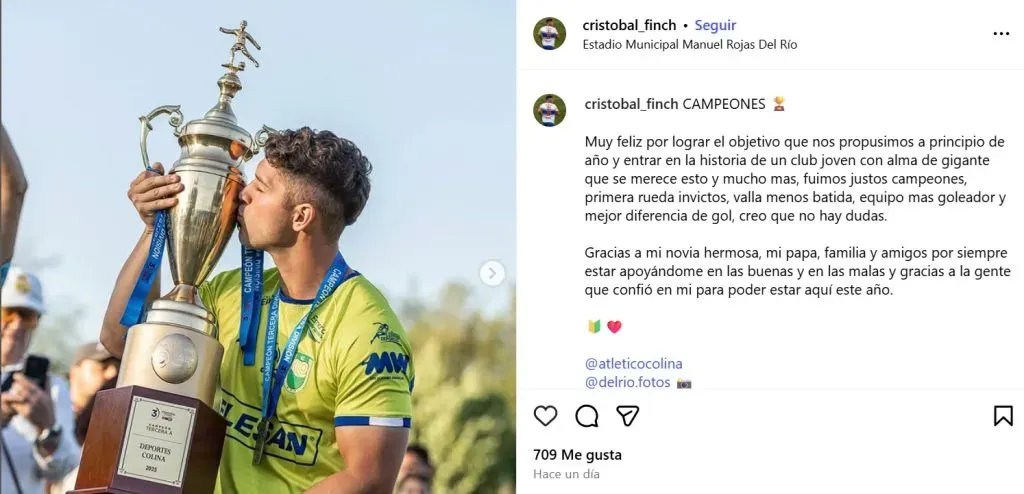Save the post with the bookmark icon
Viewport: 1024px width, 494px height.
1003,416
